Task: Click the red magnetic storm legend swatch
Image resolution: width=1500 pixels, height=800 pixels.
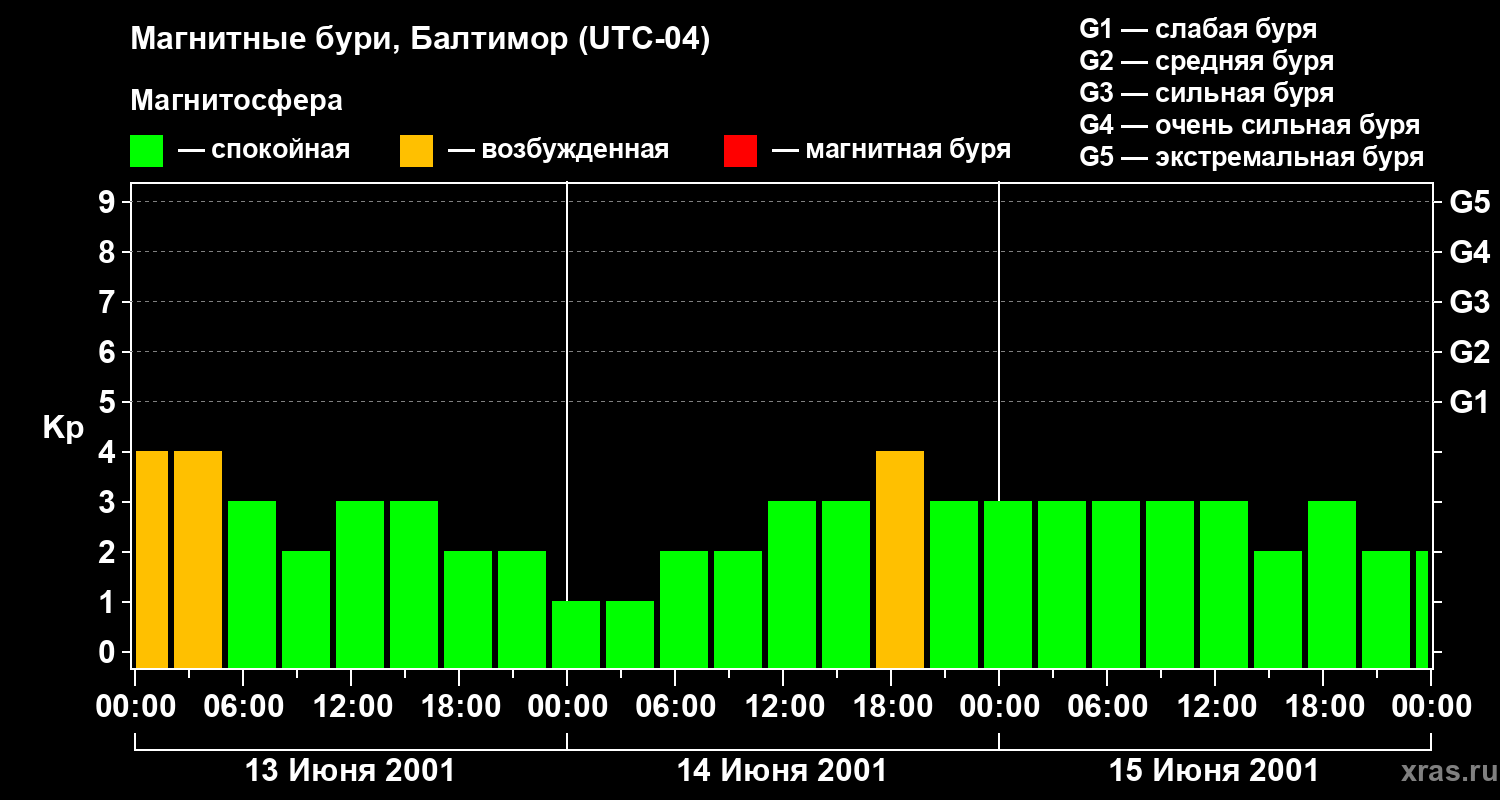Action: click(x=740, y=151)
